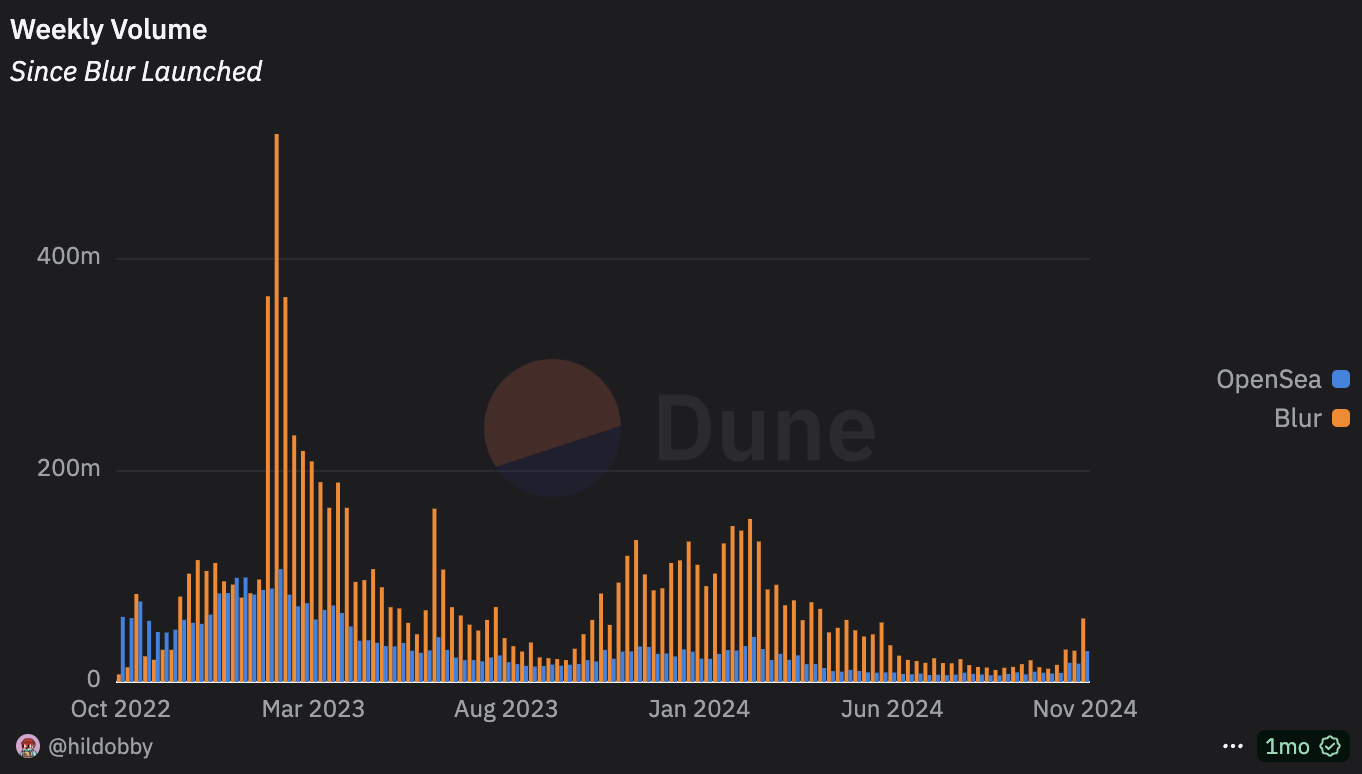
Task: Click the Jan 2024 x-axis label
Action: [x=699, y=709]
